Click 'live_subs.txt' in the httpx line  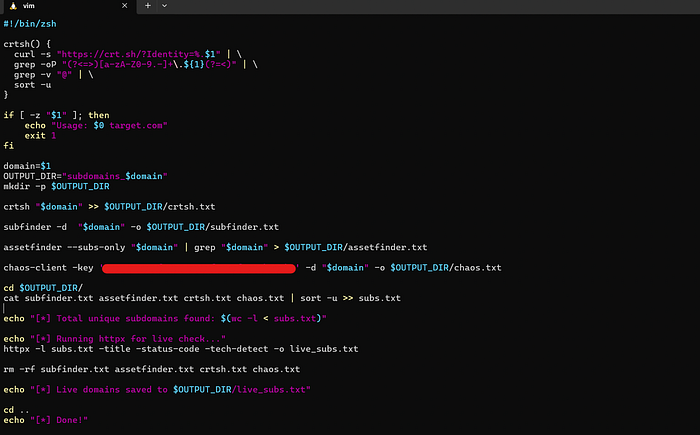click(324, 349)
